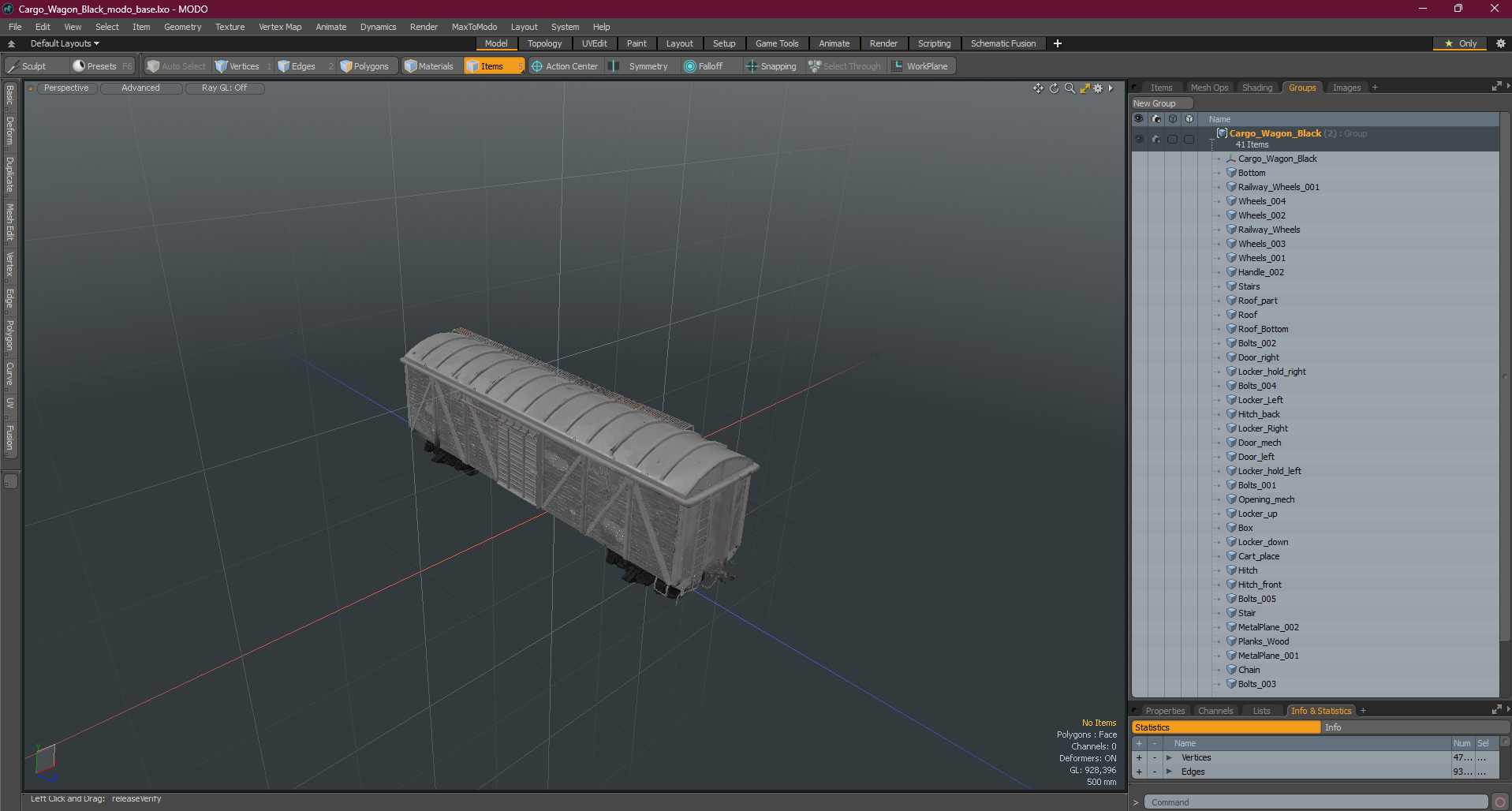1512x811 pixels.
Task: Open the Perspective view type dropdown
Action: click(x=66, y=88)
